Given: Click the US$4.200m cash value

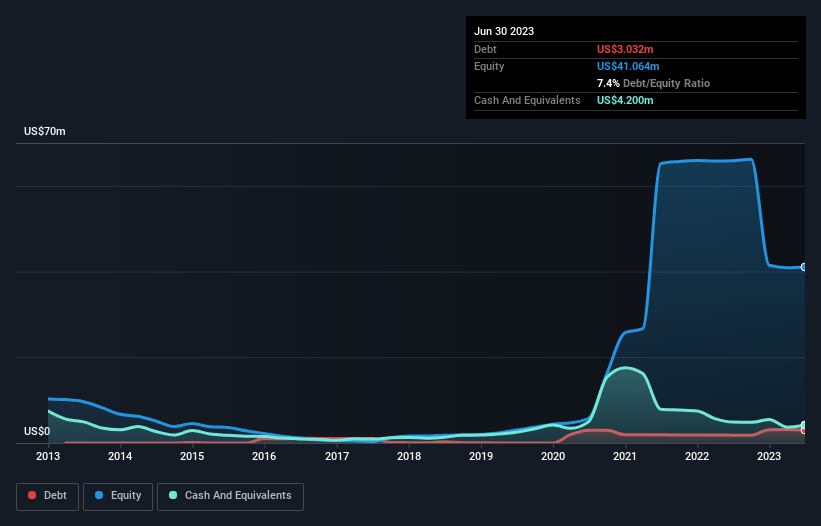Looking at the screenshot, I should click(x=625, y=100).
